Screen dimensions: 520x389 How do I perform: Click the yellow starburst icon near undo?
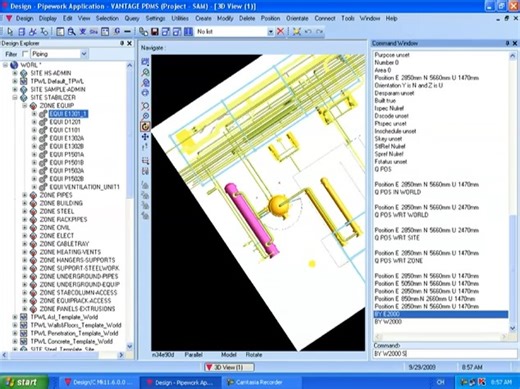click(x=297, y=31)
